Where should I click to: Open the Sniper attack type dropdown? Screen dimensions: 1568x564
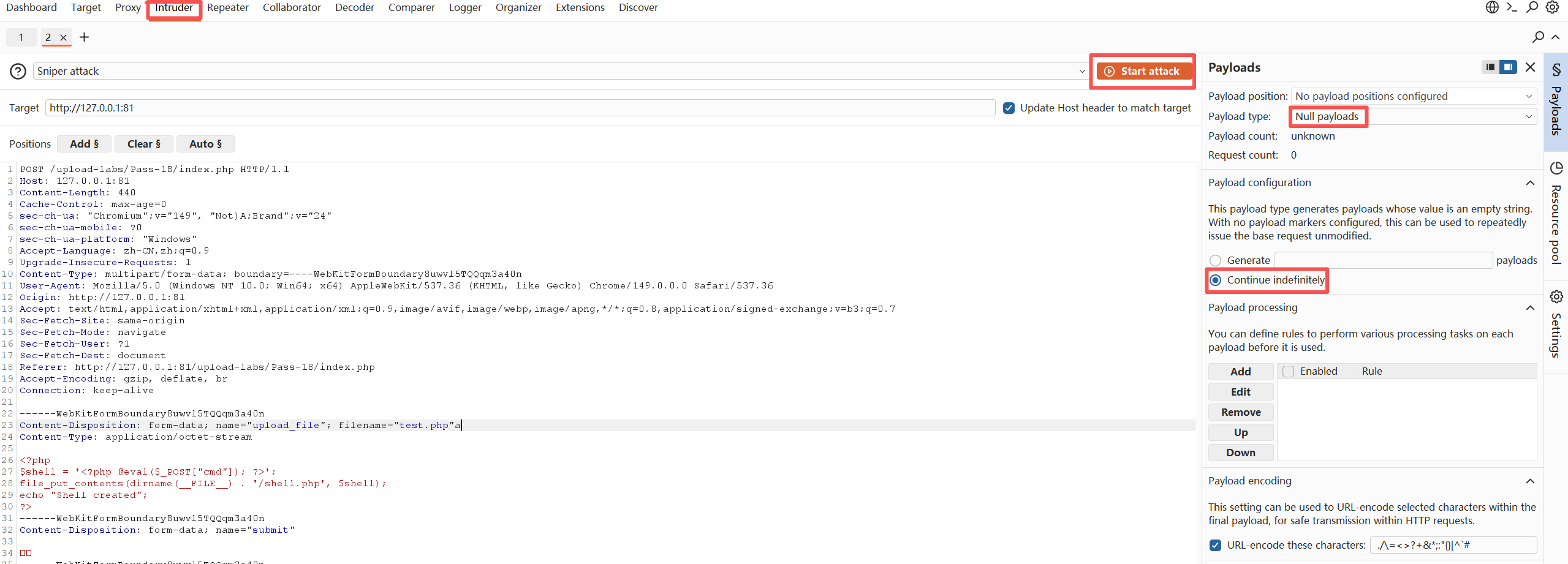pyautogui.click(x=561, y=71)
